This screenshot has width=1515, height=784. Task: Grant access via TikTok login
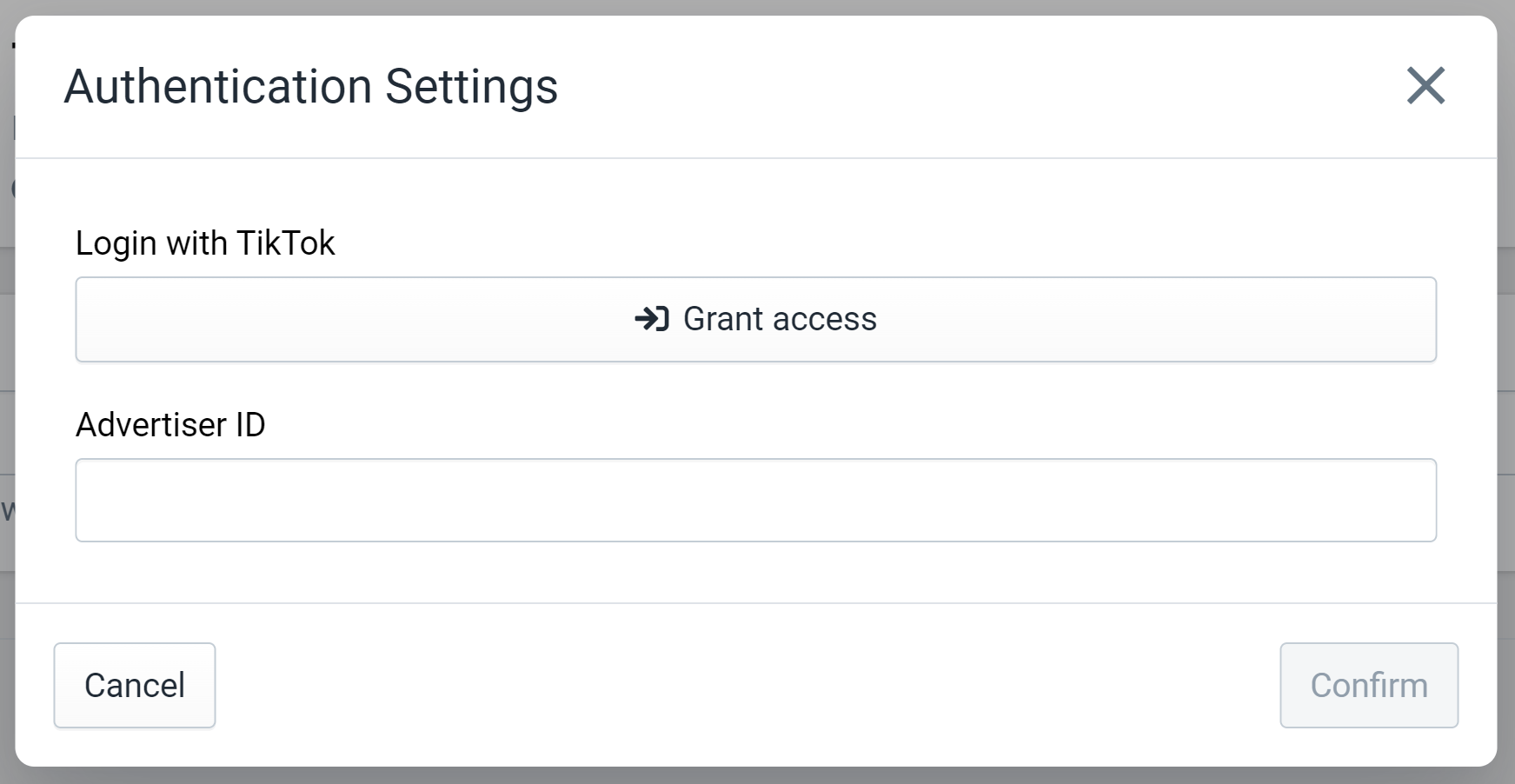coord(755,319)
